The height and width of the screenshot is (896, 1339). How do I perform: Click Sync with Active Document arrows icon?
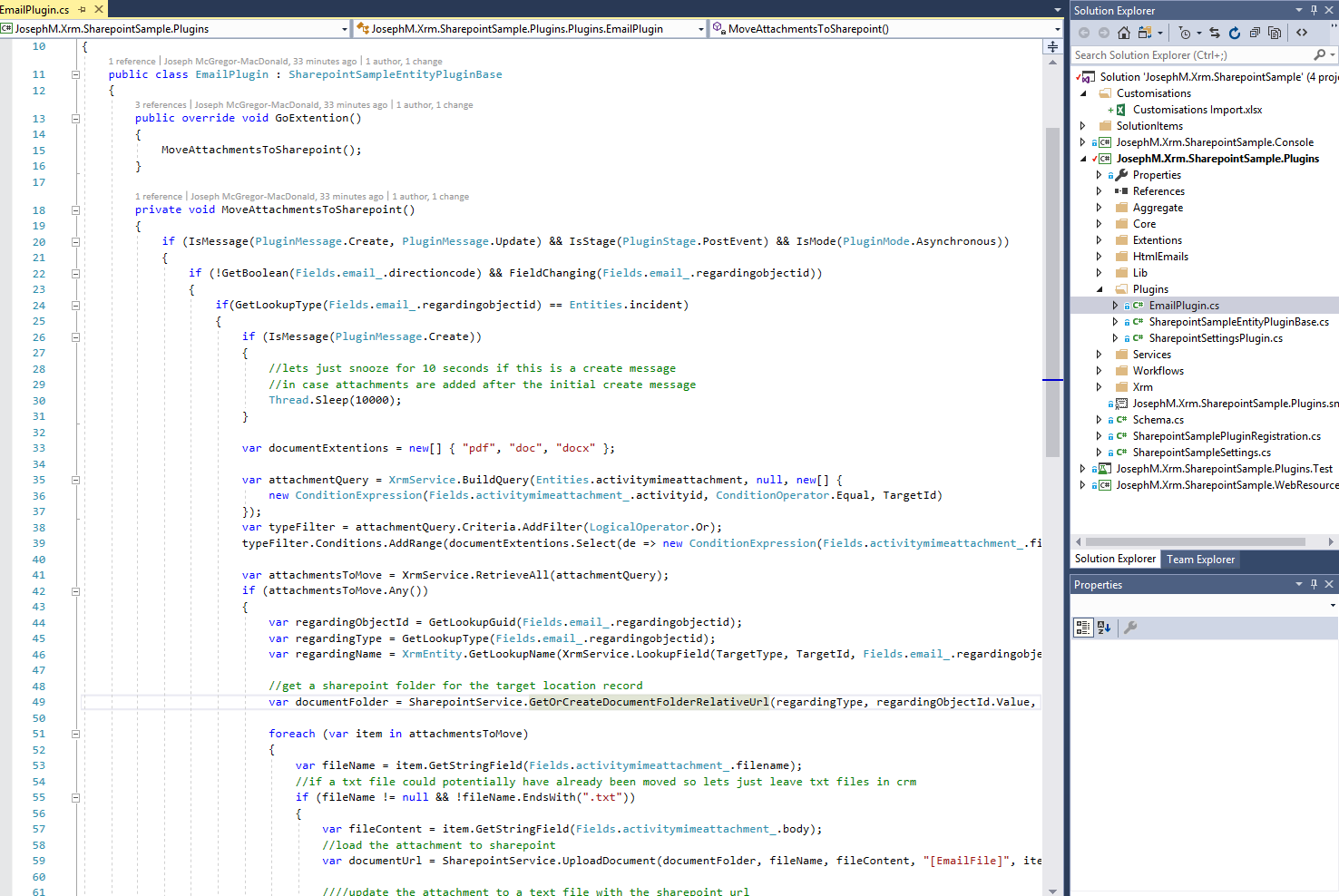coord(1214,33)
